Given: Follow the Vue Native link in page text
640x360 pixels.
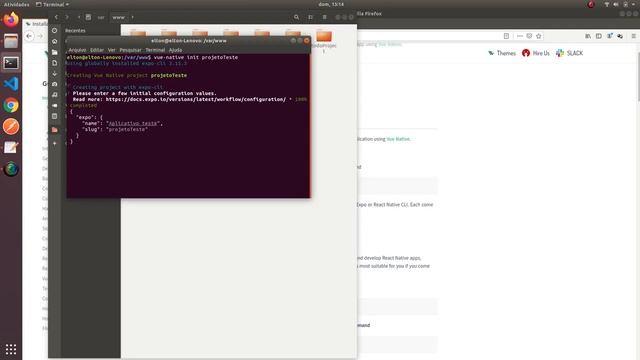Looking at the screenshot, I should point(398,139).
